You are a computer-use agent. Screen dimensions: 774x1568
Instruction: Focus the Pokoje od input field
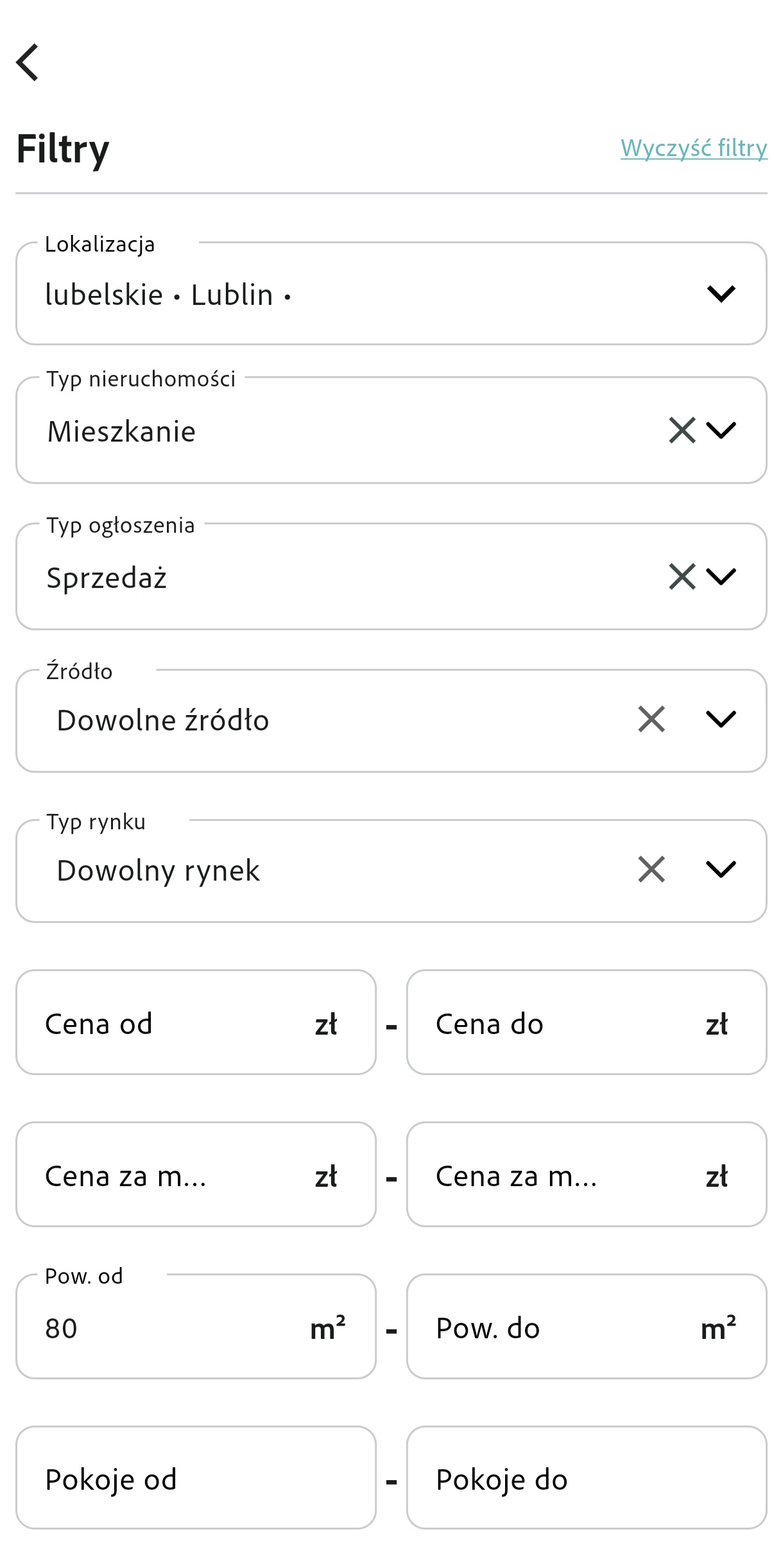tap(196, 1478)
